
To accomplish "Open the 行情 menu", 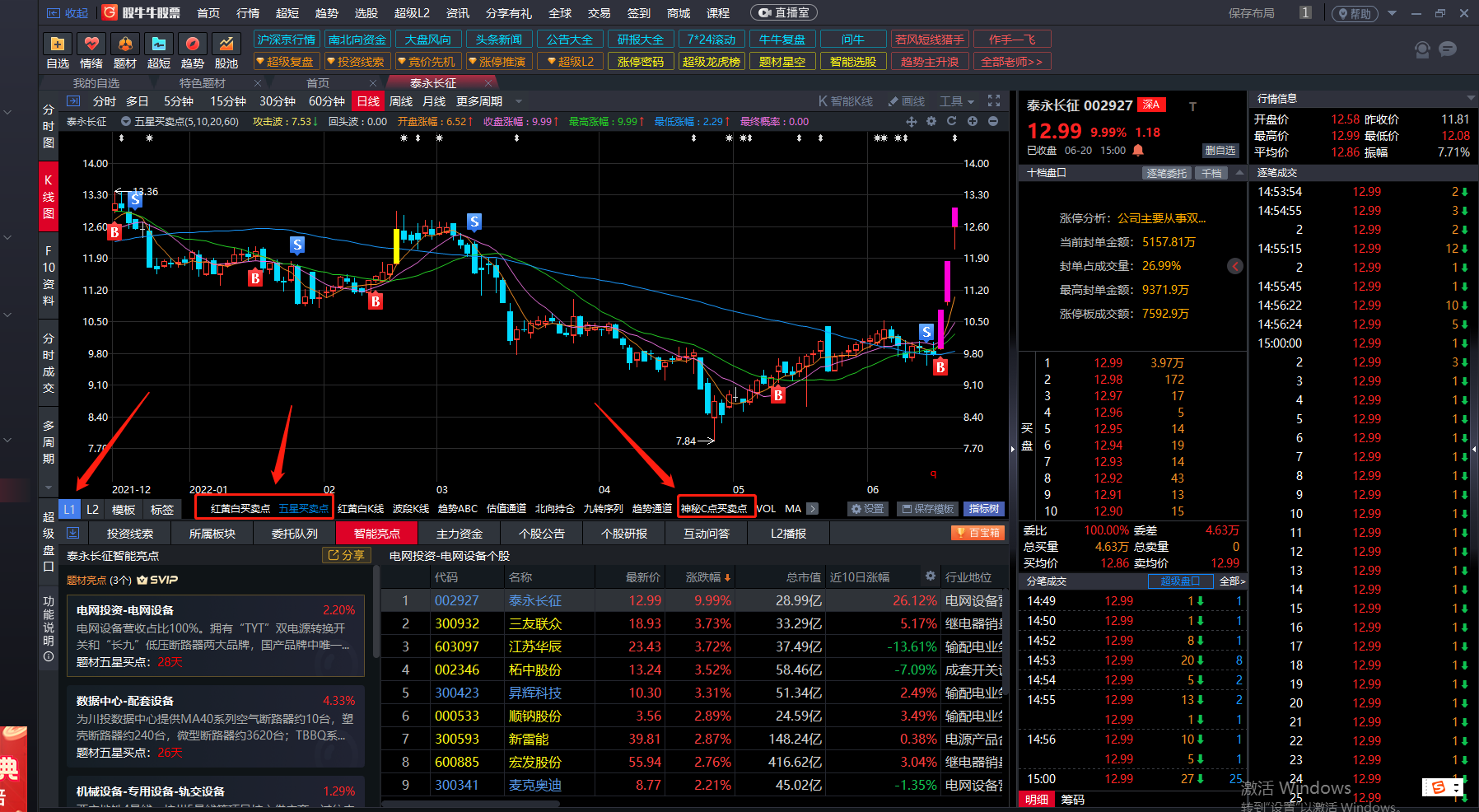I will tap(248, 13).
